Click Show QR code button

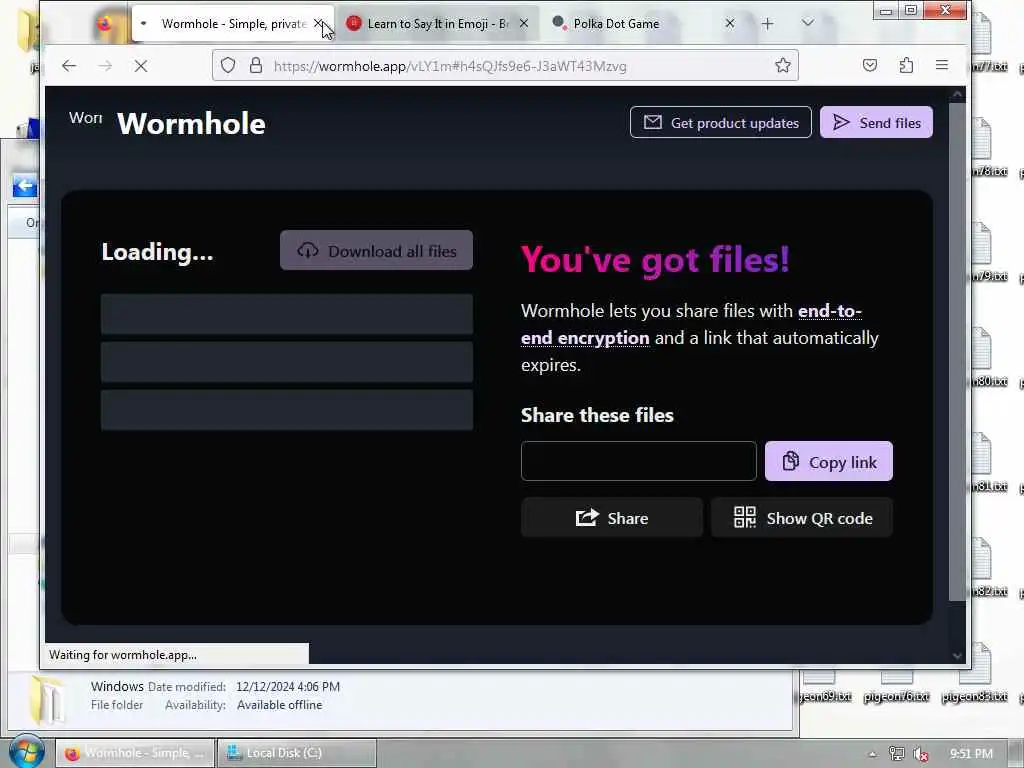click(801, 517)
